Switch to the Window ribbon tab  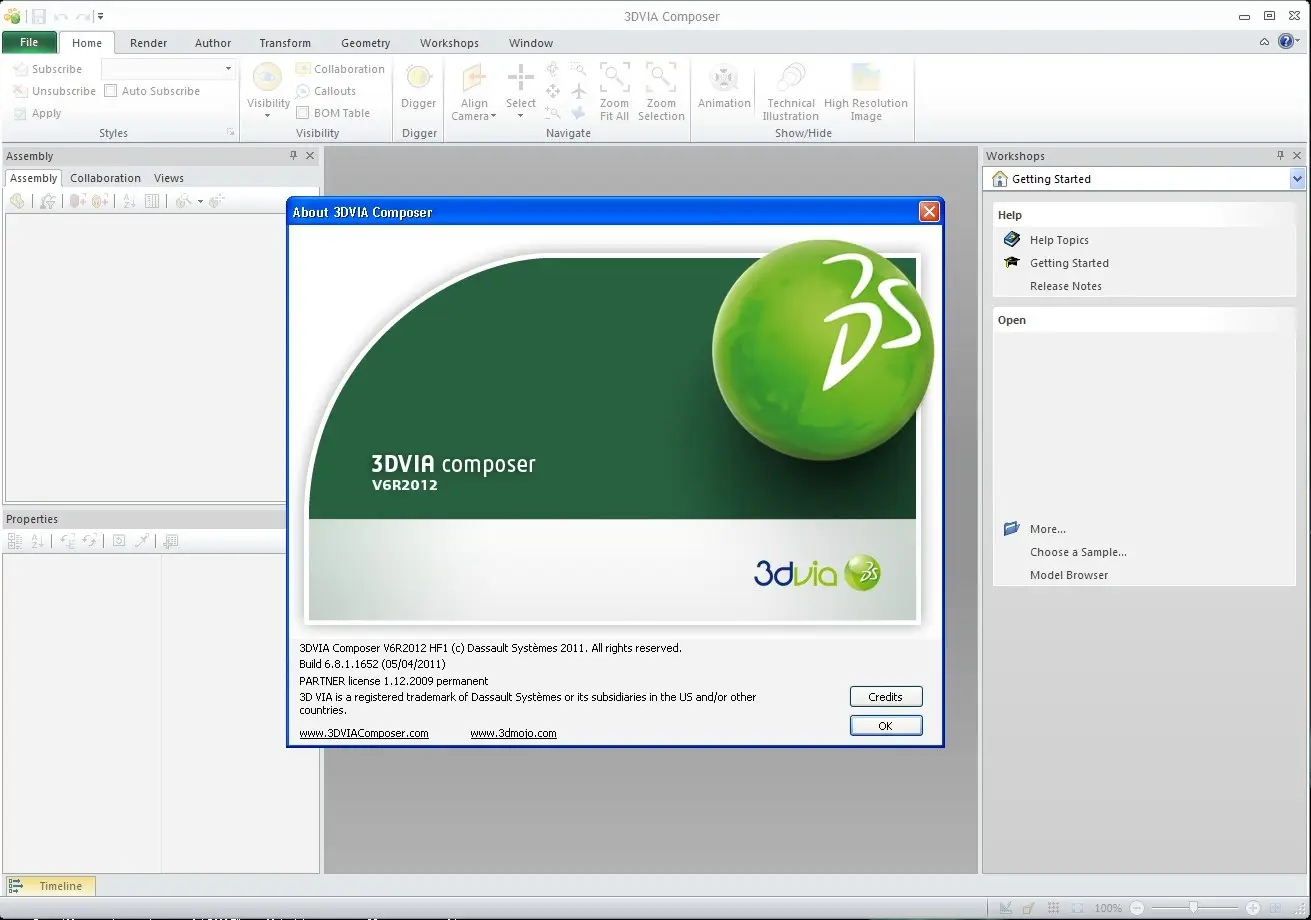pyautogui.click(x=531, y=43)
